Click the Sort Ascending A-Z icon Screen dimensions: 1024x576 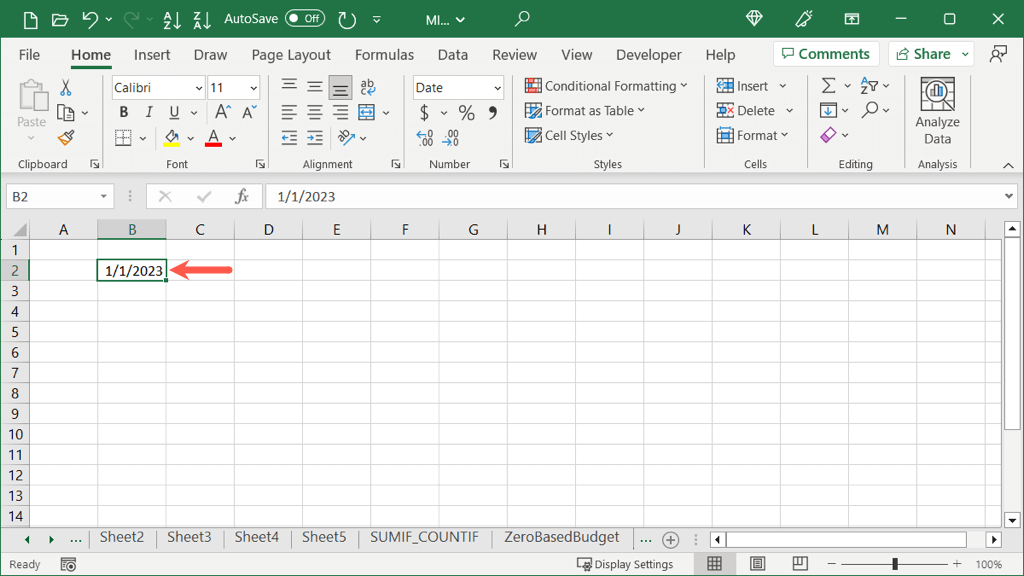[x=171, y=19]
